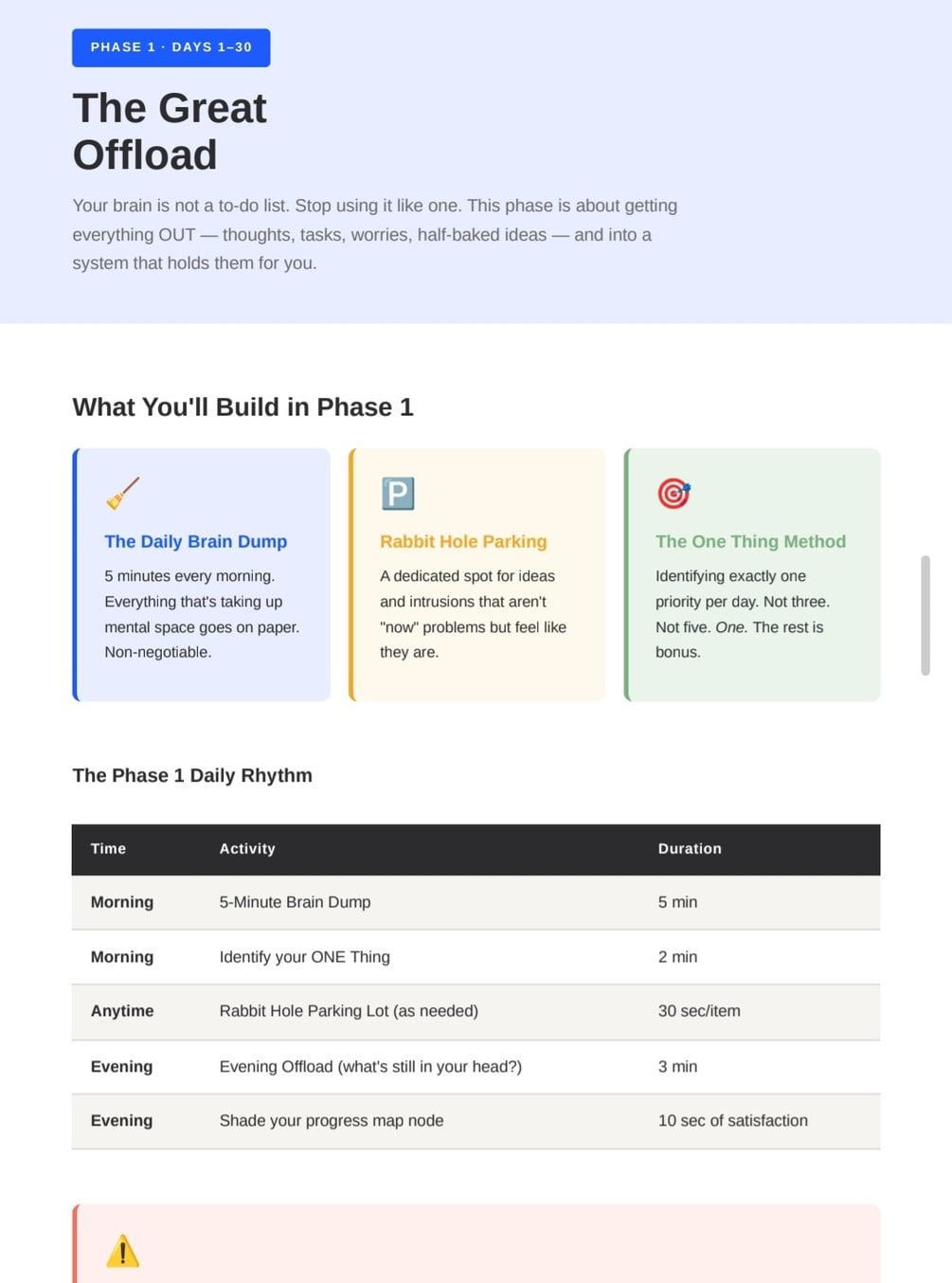Select the Identify your ONE Thing row
The height and width of the screenshot is (1283, 952).
click(476, 957)
